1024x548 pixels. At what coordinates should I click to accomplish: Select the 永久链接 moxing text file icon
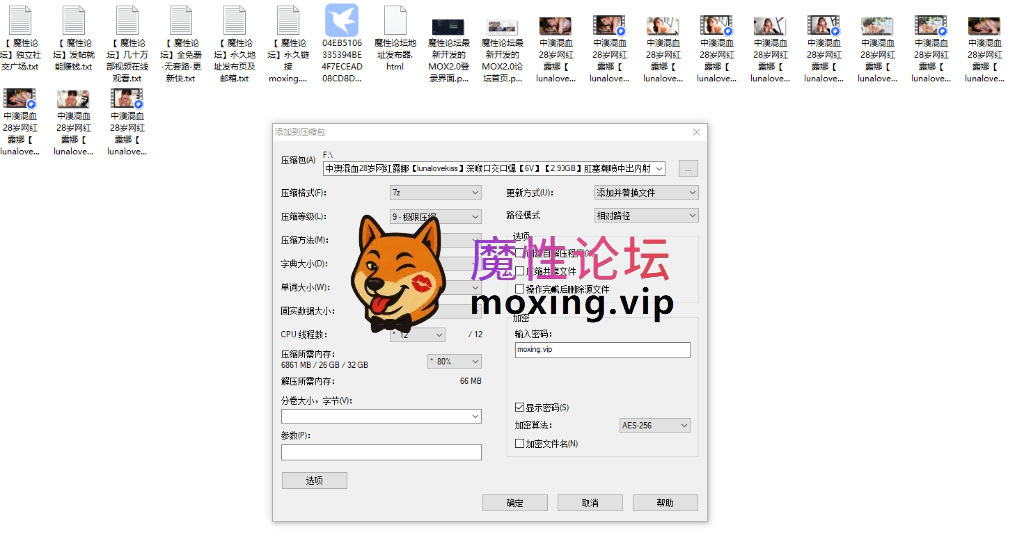point(288,20)
